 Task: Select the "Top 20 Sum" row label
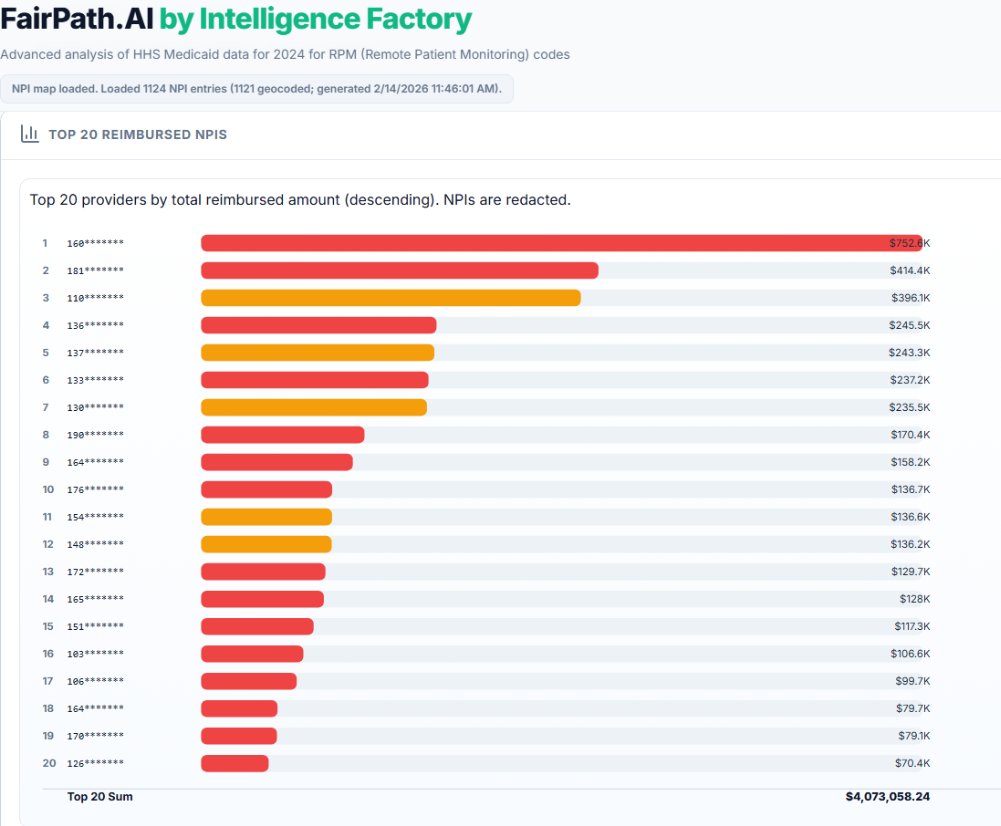99,797
